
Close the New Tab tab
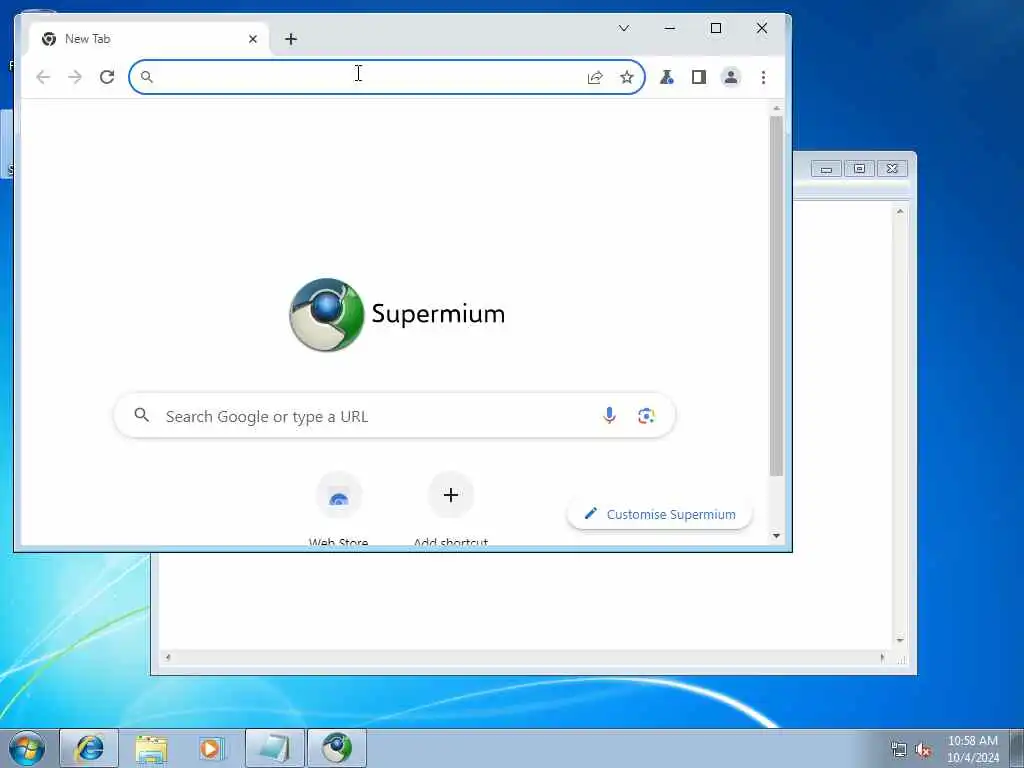tap(253, 39)
